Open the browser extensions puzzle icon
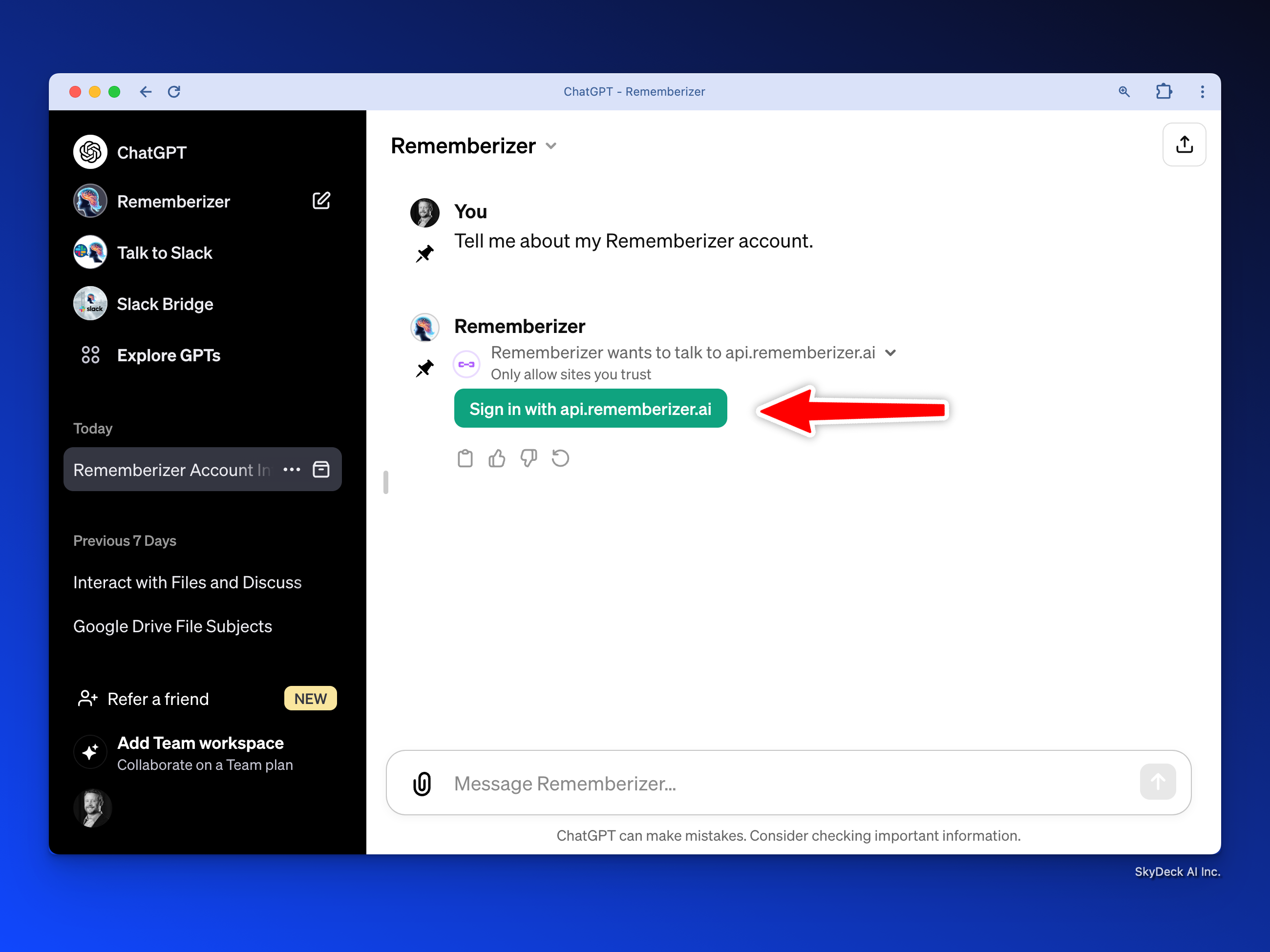Screen dimensions: 1270x952 pos(1163,91)
